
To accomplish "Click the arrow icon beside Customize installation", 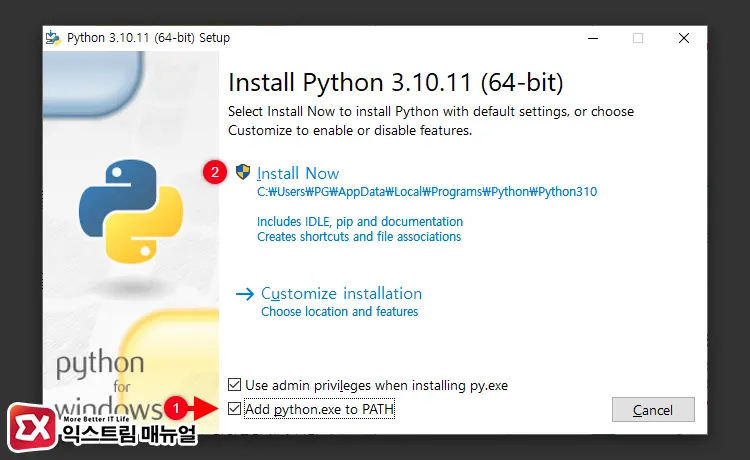I will 245,294.
